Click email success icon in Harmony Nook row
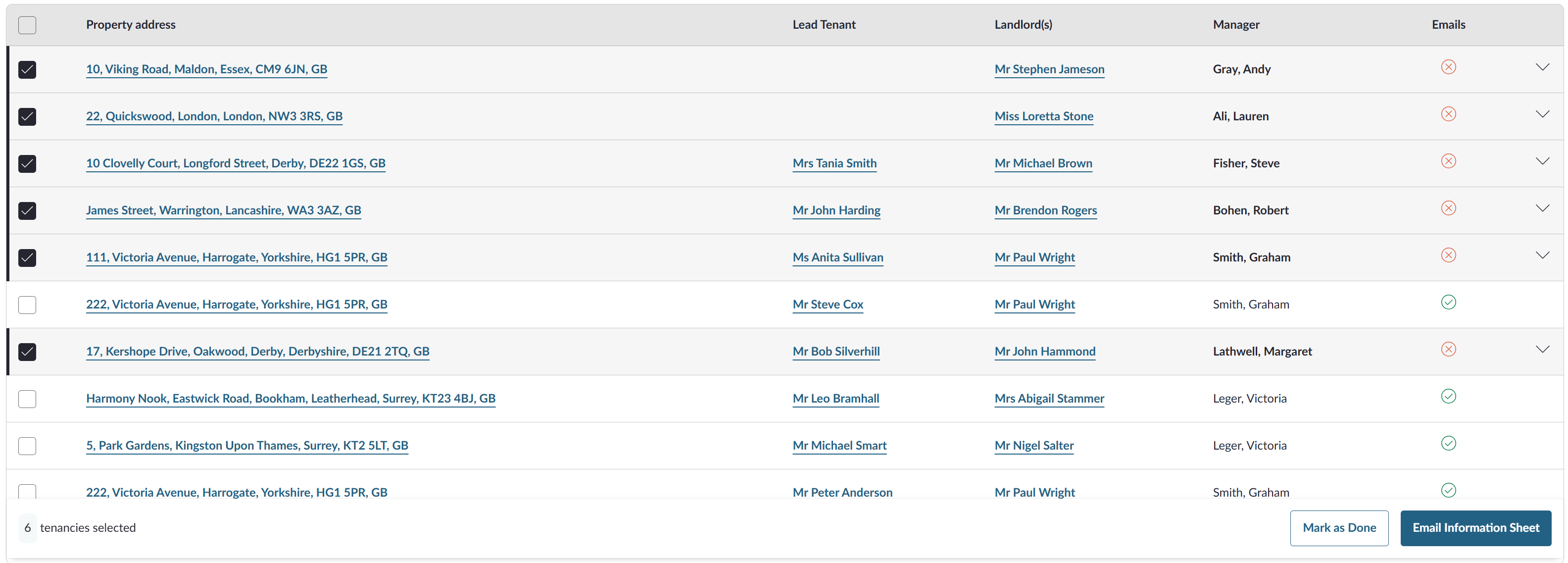The height and width of the screenshot is (563, 1568). click(x=1448, y=396)
